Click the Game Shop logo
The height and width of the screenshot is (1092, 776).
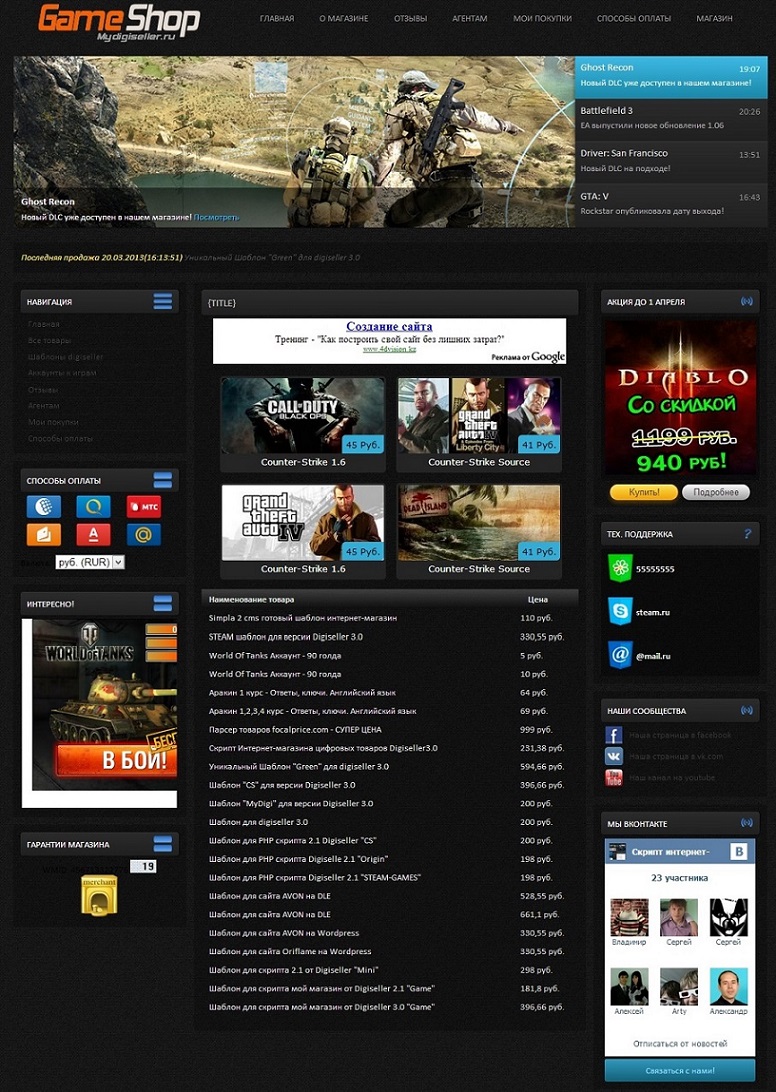tap(119, 22)
